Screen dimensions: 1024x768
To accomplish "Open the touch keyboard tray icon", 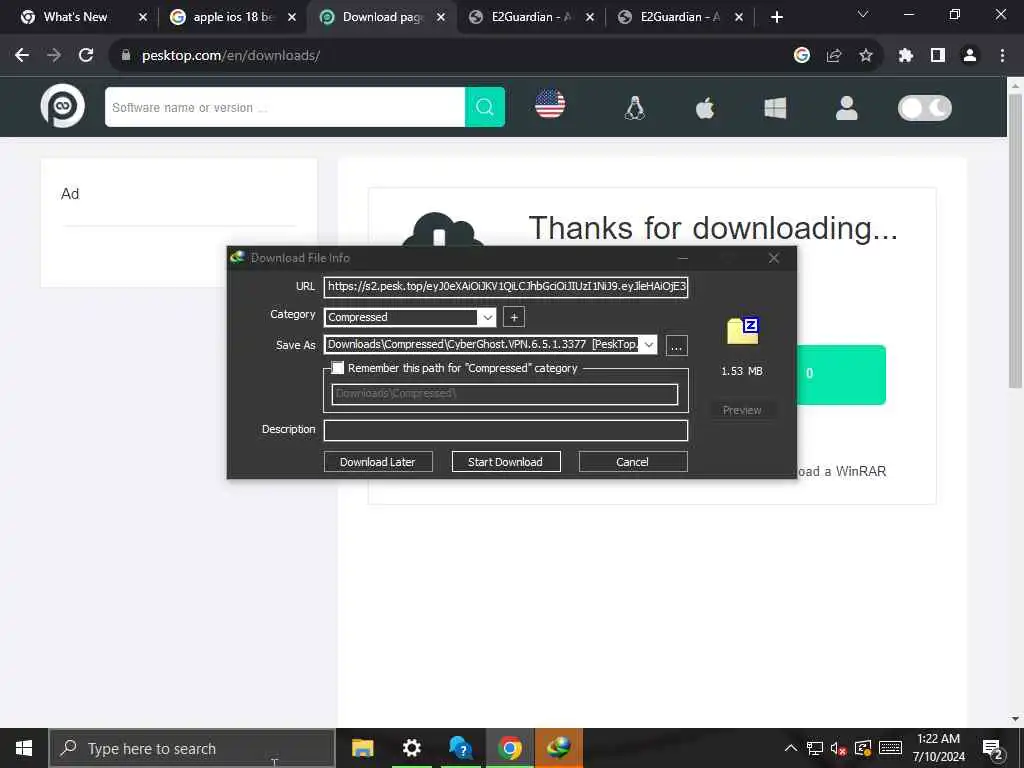I will tap(890, 748).
